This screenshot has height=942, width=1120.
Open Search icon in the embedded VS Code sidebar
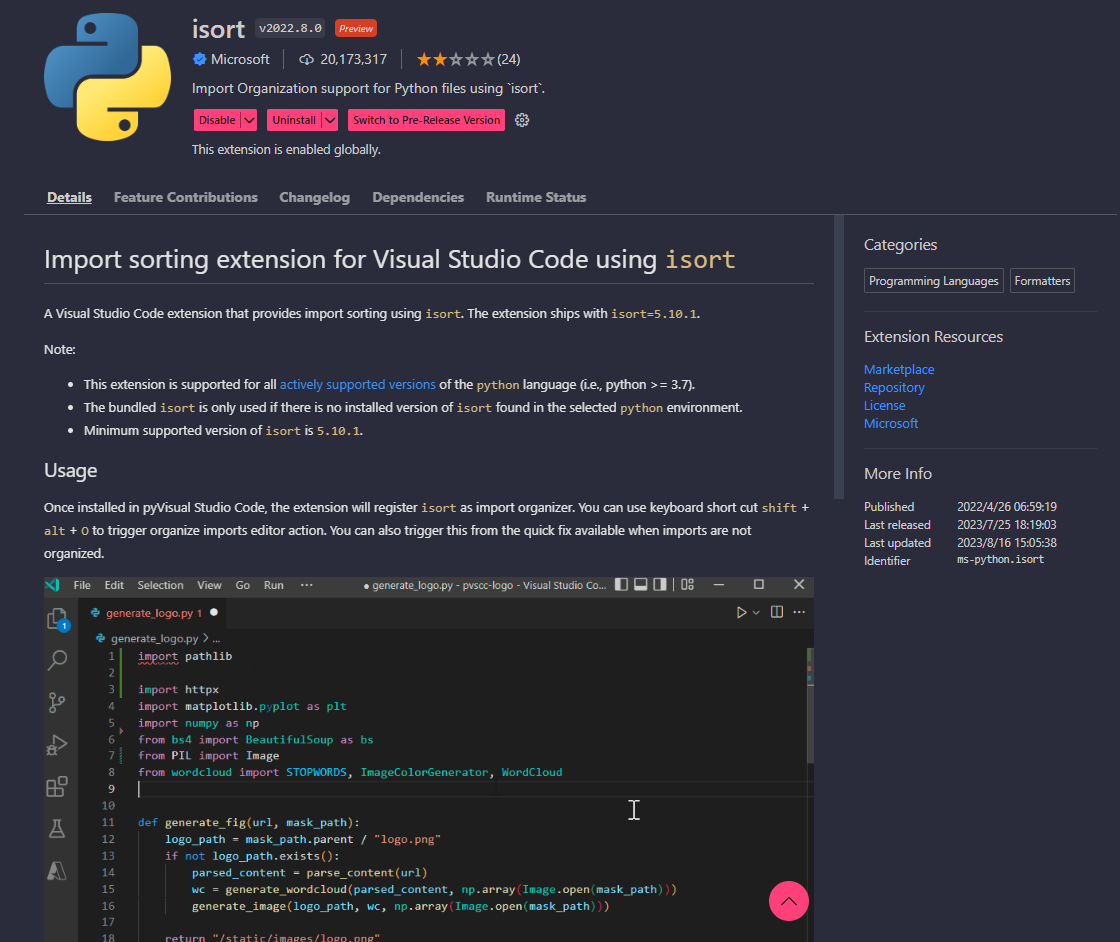[x=57, y=660]
